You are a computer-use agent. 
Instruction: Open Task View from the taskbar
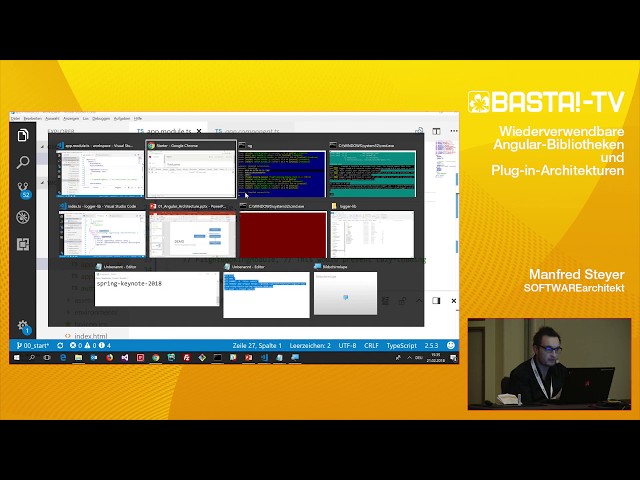coord(47,358)
